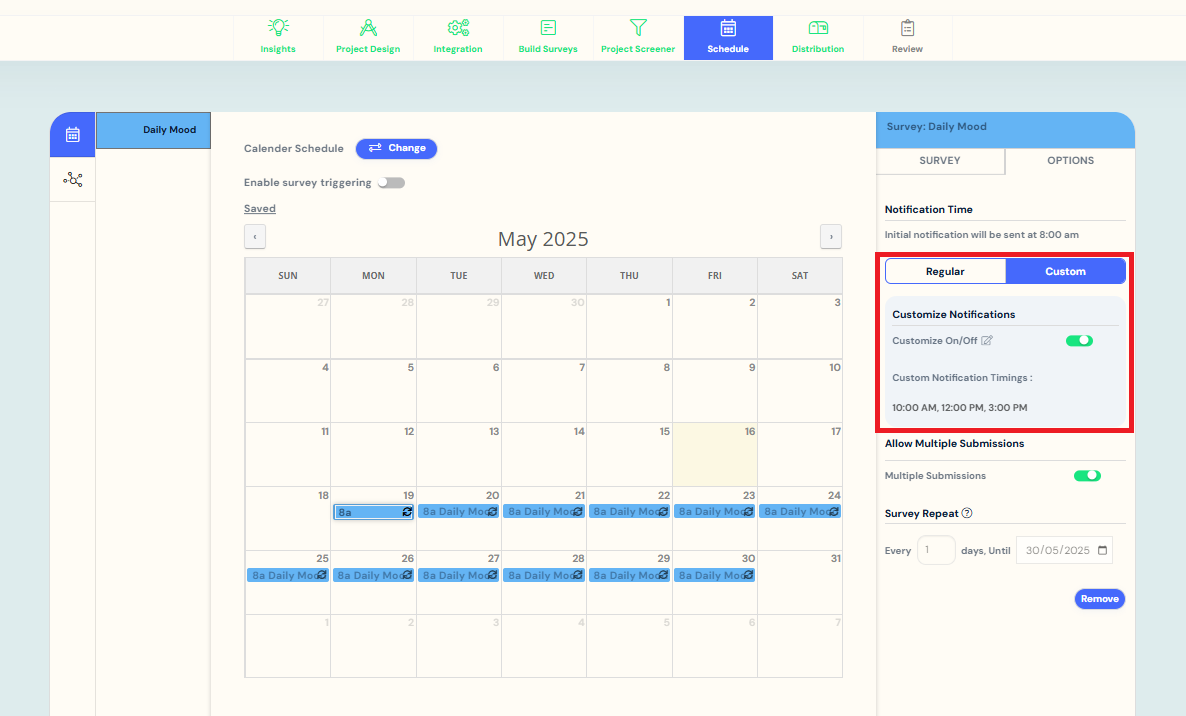Open the Integration gears tab
This screenshot has height=716, width=1186.
pos(458,38)
